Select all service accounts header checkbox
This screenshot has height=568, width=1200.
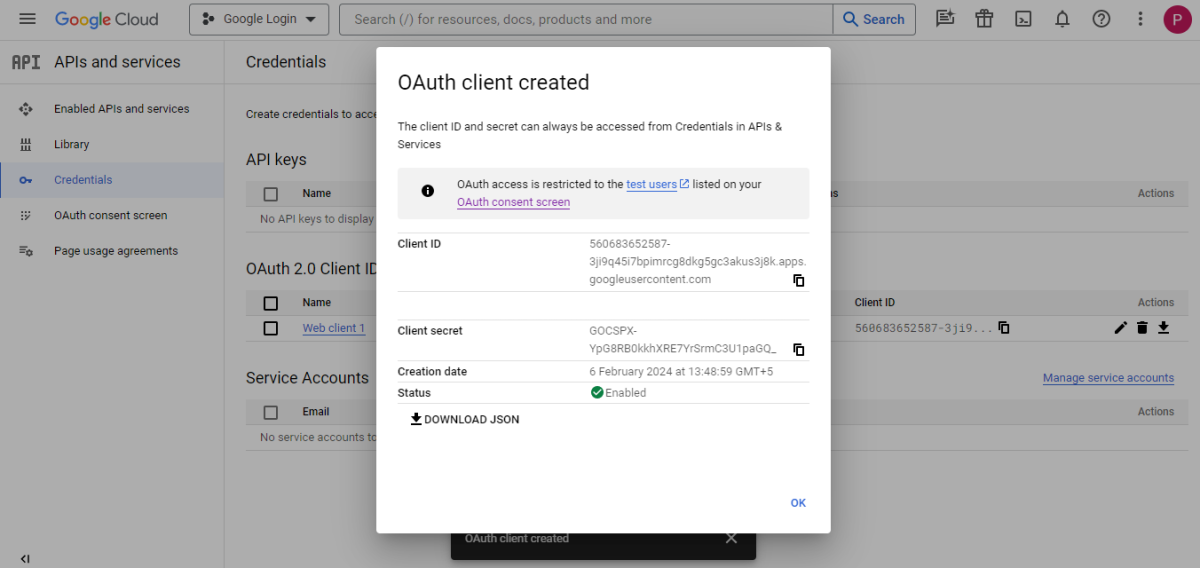270,412
